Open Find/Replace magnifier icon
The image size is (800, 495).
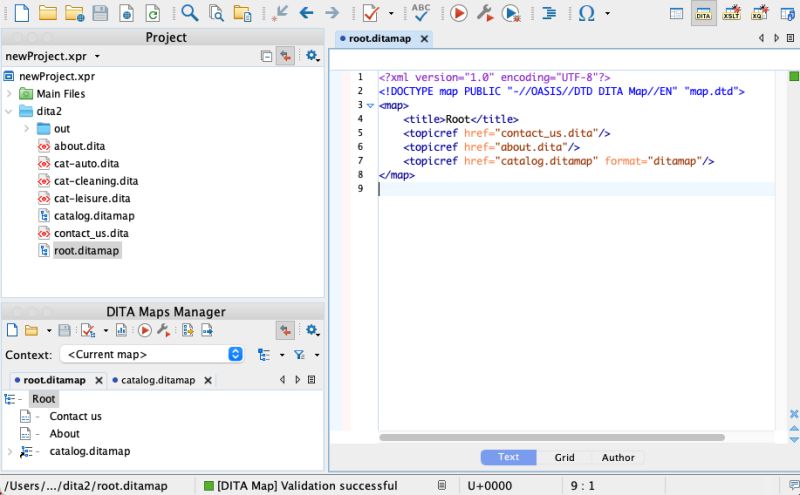[189, 13]
